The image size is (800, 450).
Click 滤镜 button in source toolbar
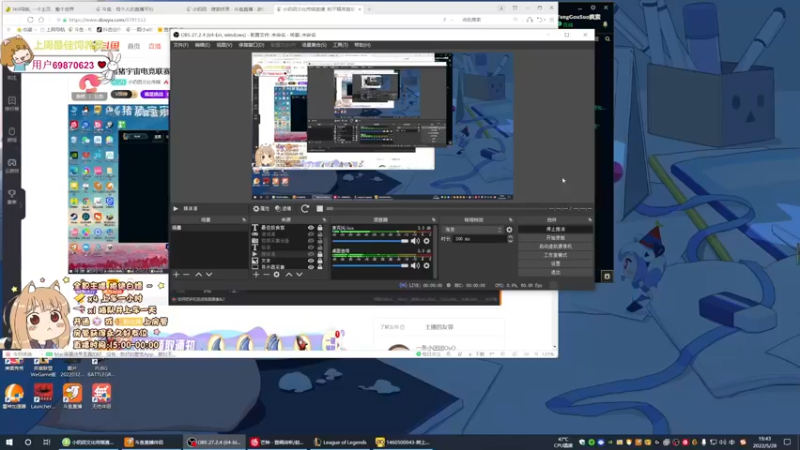(283, 208)
